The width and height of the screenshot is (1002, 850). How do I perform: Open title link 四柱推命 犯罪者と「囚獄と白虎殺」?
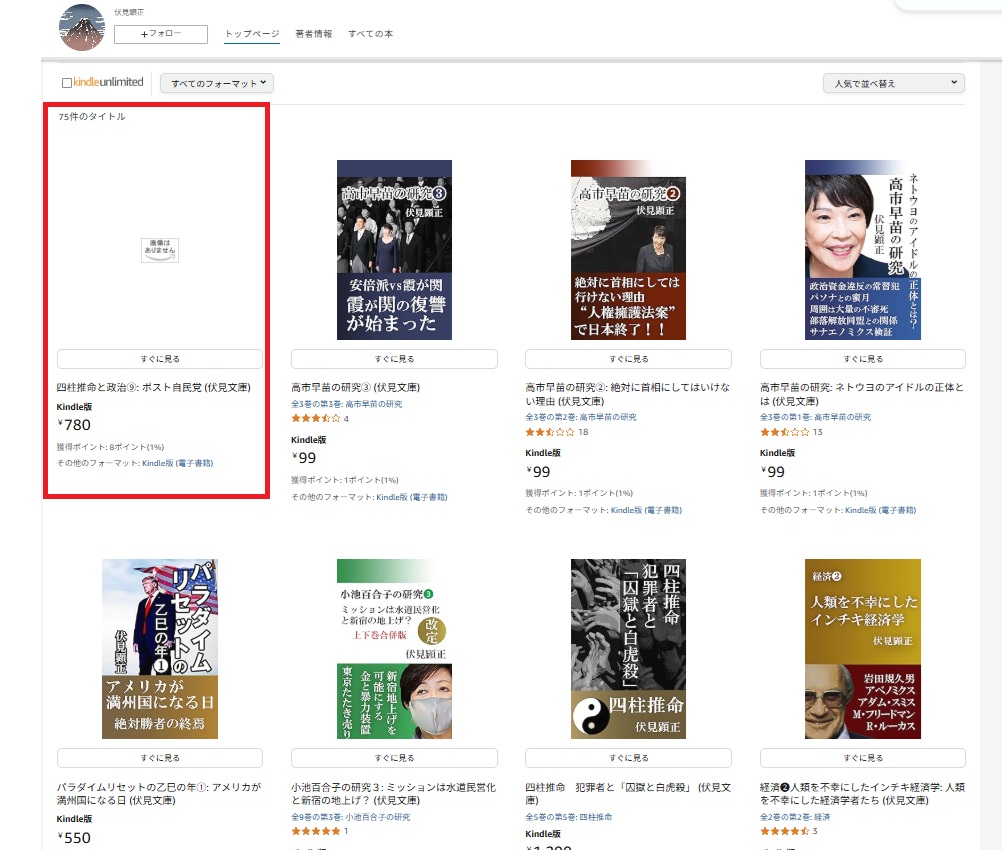coord(628,794)
